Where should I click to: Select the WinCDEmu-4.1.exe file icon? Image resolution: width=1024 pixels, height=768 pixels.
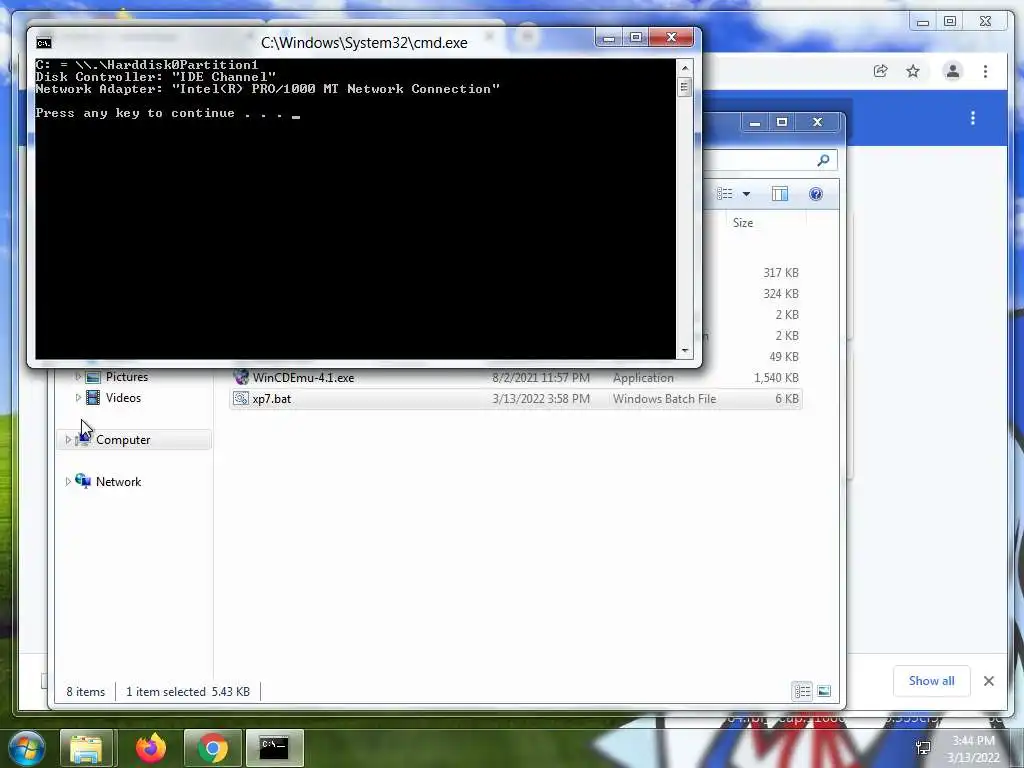pos(242,377)
